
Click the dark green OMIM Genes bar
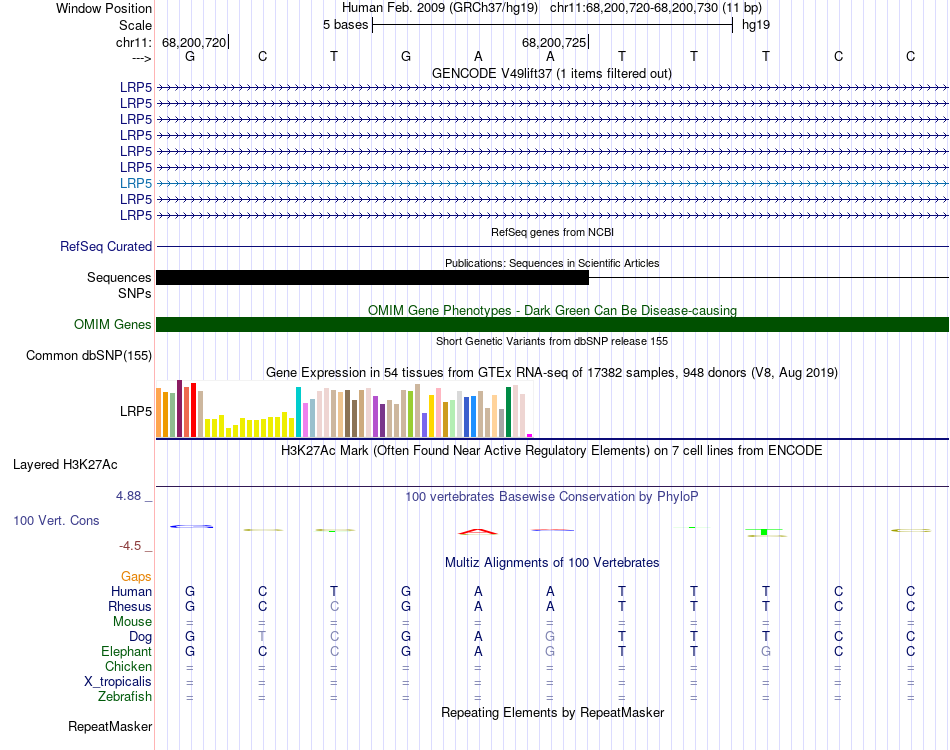coord(552,324)
